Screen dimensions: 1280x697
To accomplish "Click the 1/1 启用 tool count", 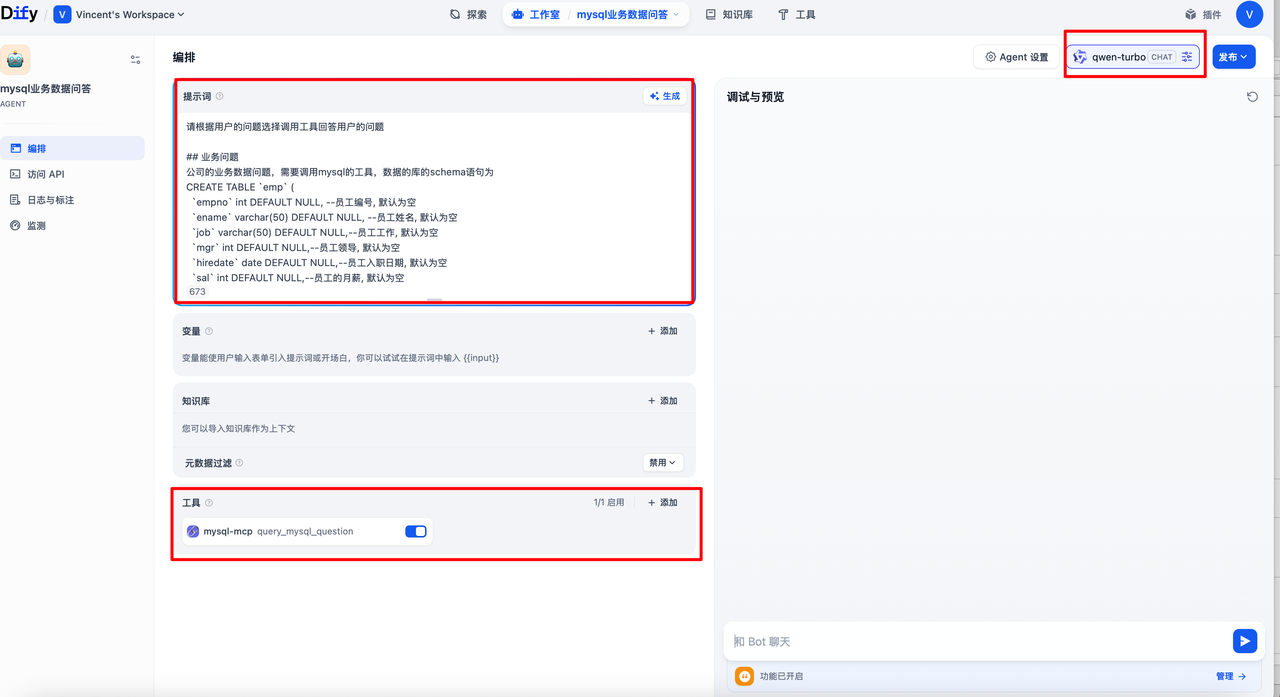I will click(x=608, y=503).
